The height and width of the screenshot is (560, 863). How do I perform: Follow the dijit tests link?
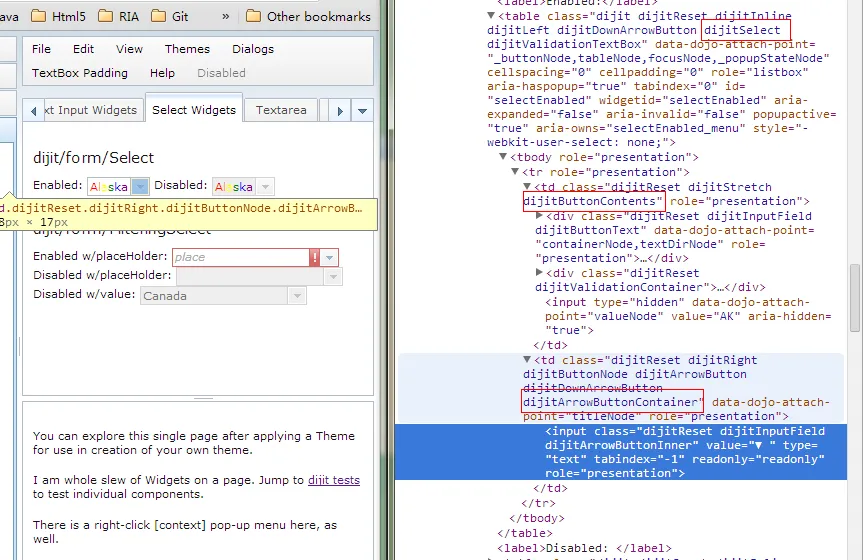[x=334, y=480]
